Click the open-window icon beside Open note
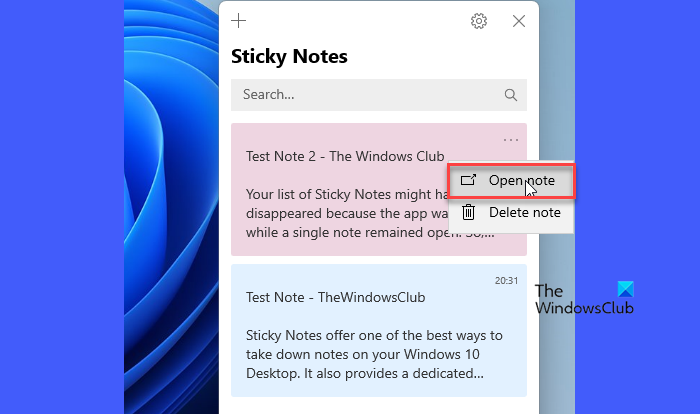This screenshot has width=700, height=414. pyautogui.click(x=468, y=180)
